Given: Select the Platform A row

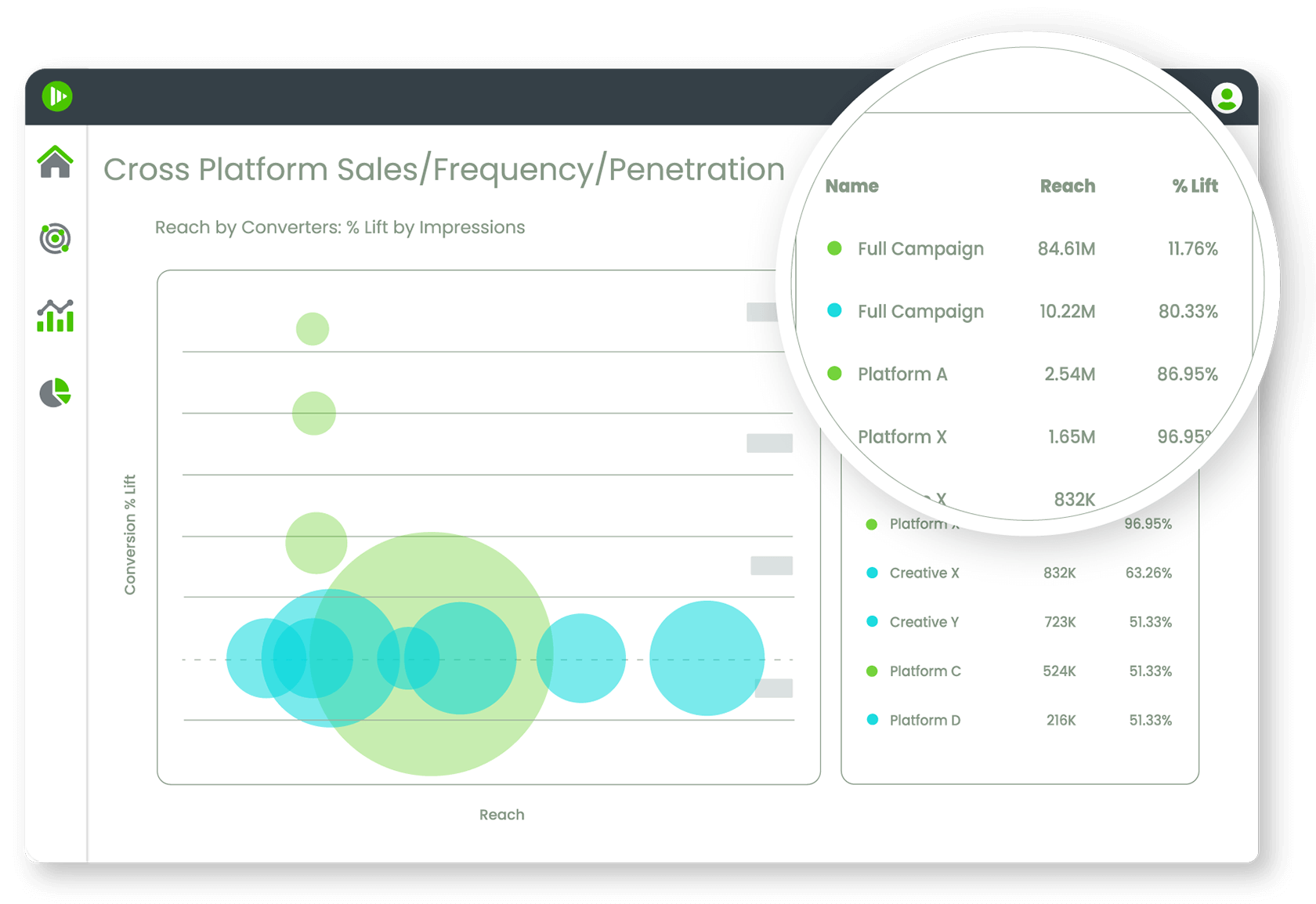Looking at the screenshot, I should tap(1022, 374).
